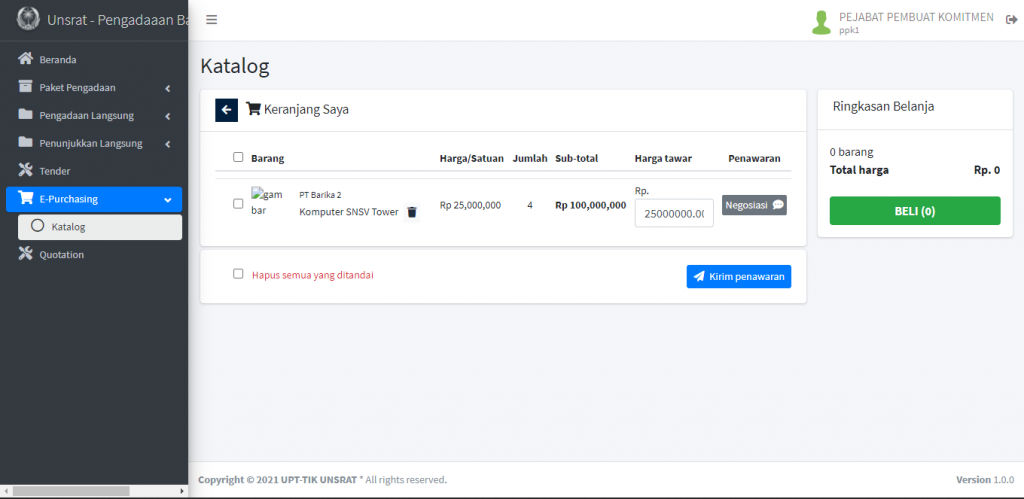Collapse the E-Purchasing menu
Screen dimensions: 1024x499
[x=94, y=199]
